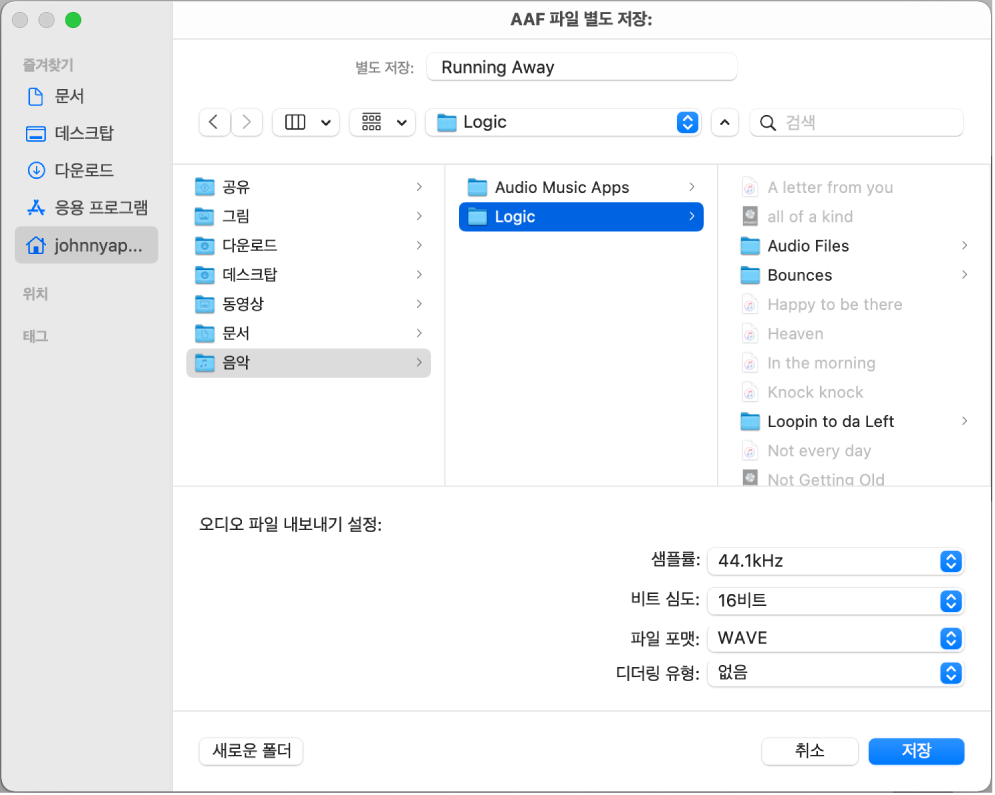
Task: Open the 문서 folder in the first column
Action: pos(308,333)
